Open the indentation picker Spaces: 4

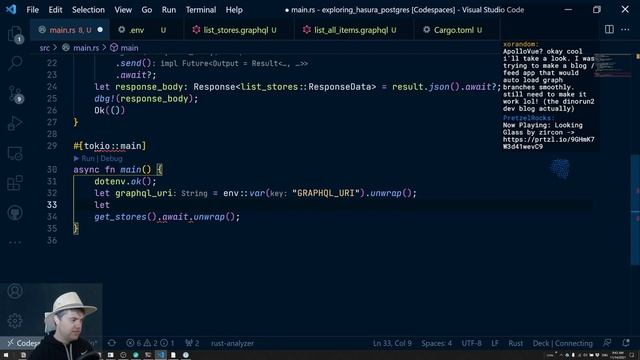tap(436, 343)
